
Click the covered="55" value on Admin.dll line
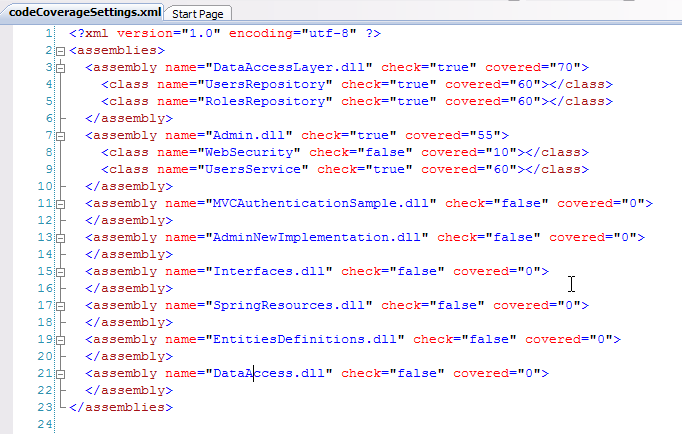(x=485, y=135)
